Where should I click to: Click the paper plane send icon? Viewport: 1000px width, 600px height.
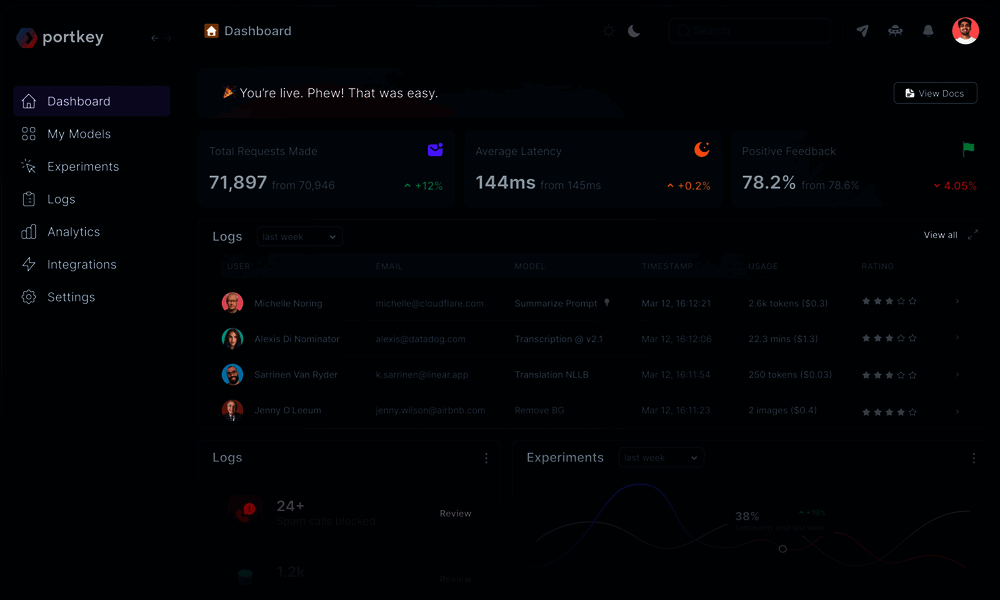(x=862, y=31)
